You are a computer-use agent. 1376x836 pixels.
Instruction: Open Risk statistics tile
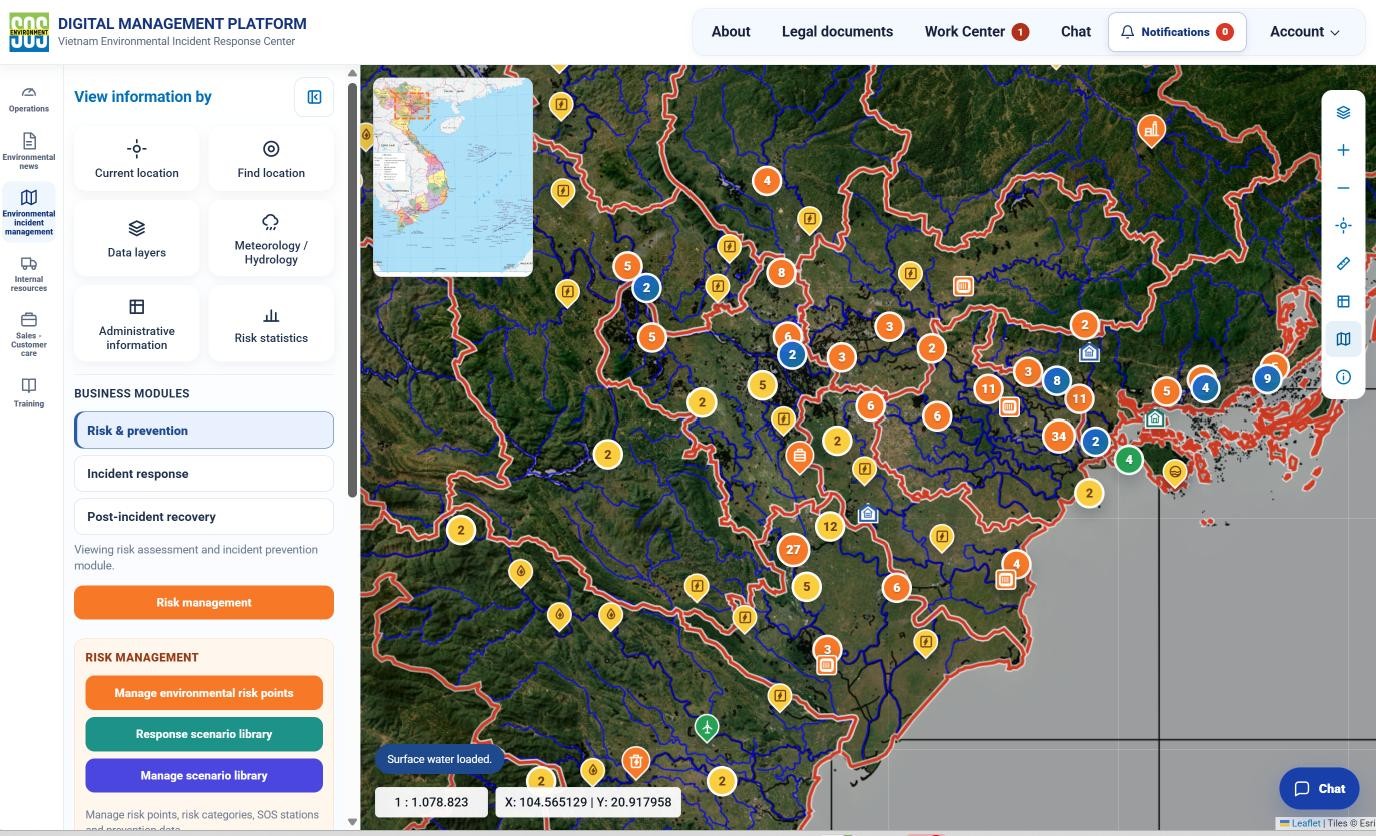tap(271, 324)
